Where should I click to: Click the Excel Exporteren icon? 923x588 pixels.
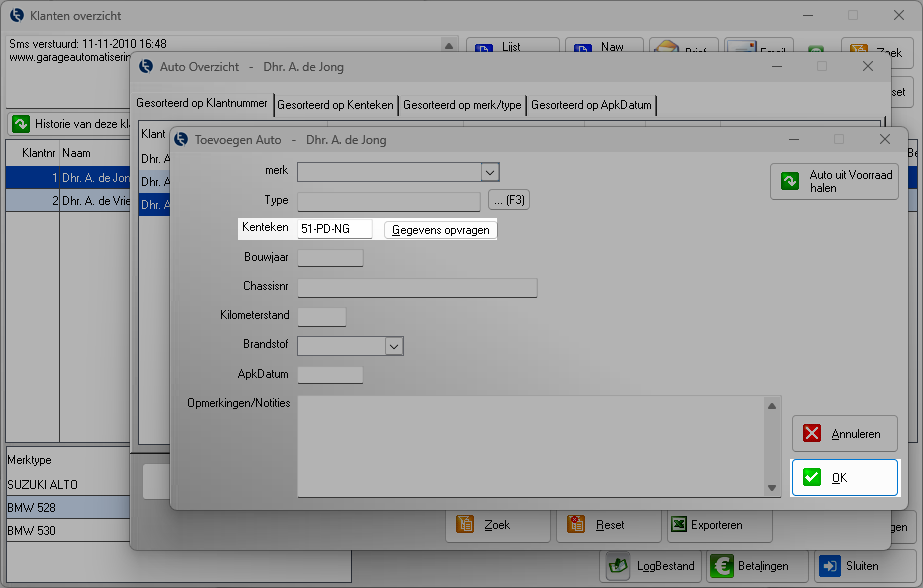point(677,524)
